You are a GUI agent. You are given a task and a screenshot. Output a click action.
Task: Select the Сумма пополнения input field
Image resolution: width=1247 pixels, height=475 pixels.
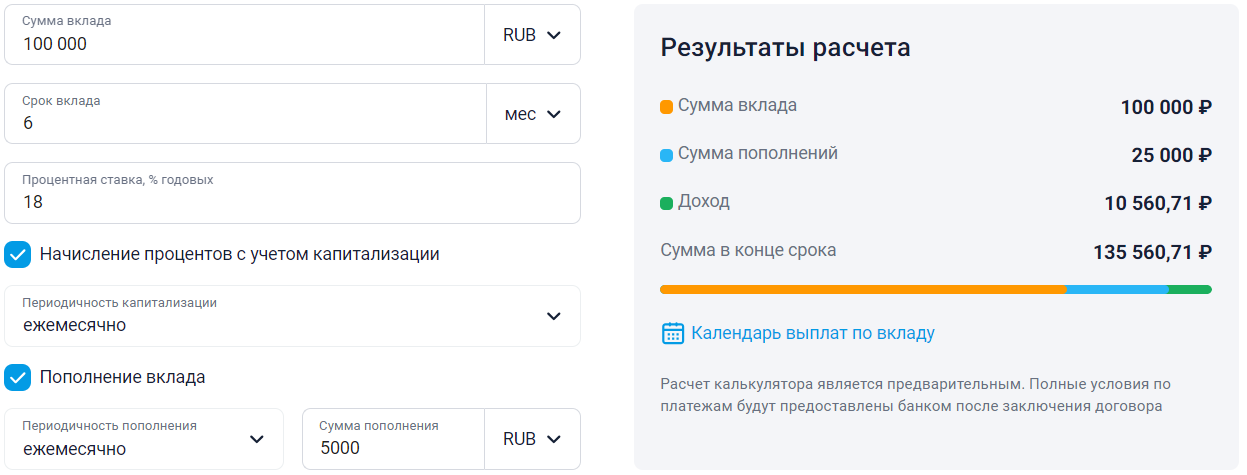[393, 448]
